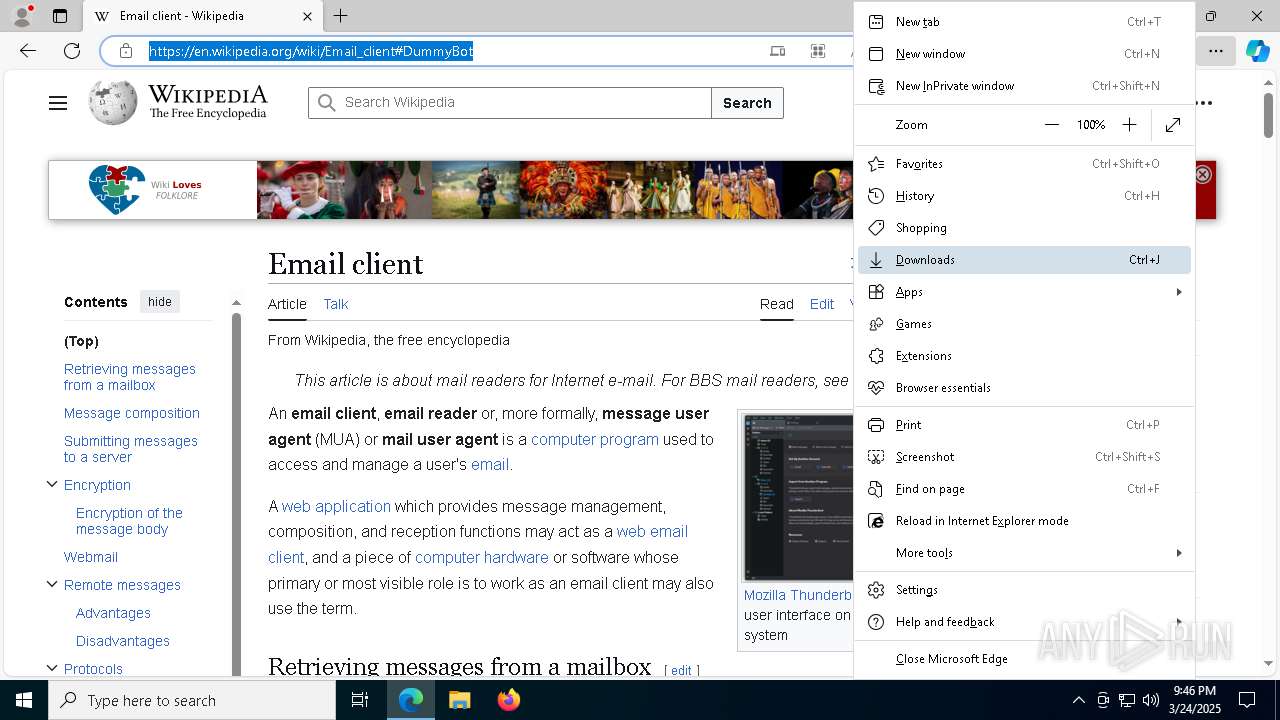
Task: Follow the web application link
Action: click(336, 506)
